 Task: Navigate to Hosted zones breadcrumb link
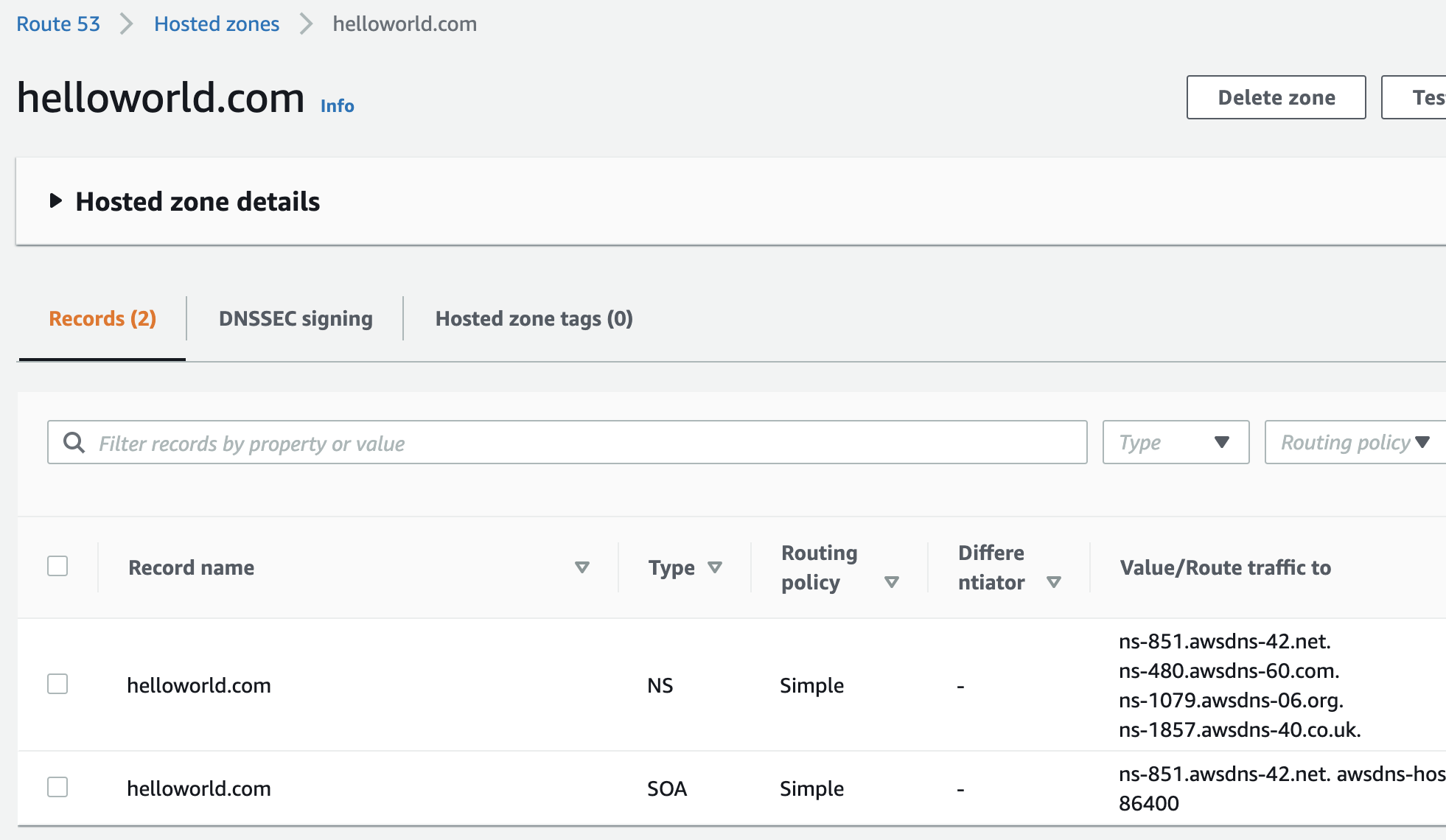pyautogui.click(x=217, y=24)
